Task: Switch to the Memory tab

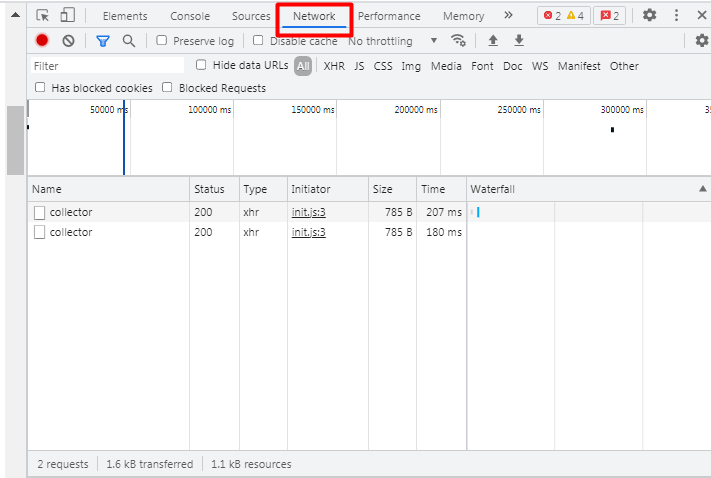Action: pos(463,16)
